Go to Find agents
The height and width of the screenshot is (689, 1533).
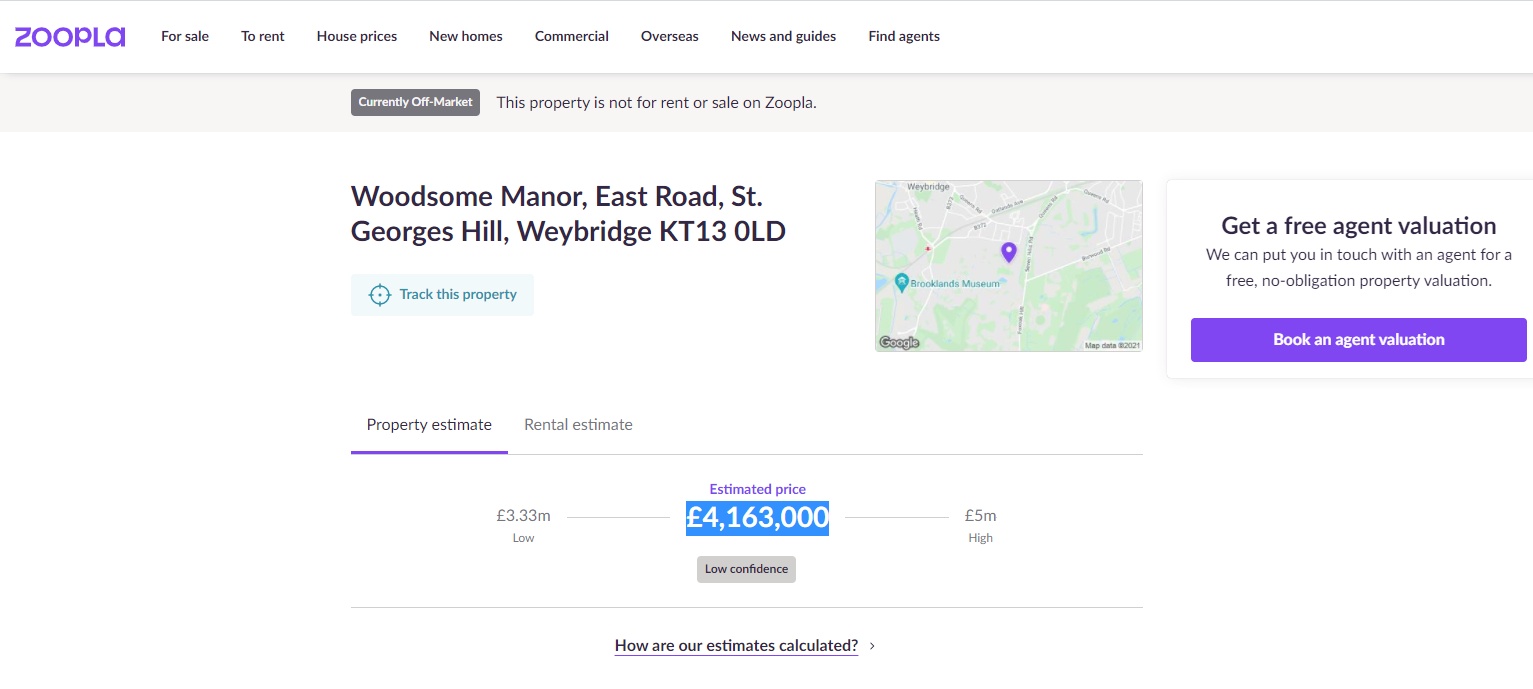904,36
